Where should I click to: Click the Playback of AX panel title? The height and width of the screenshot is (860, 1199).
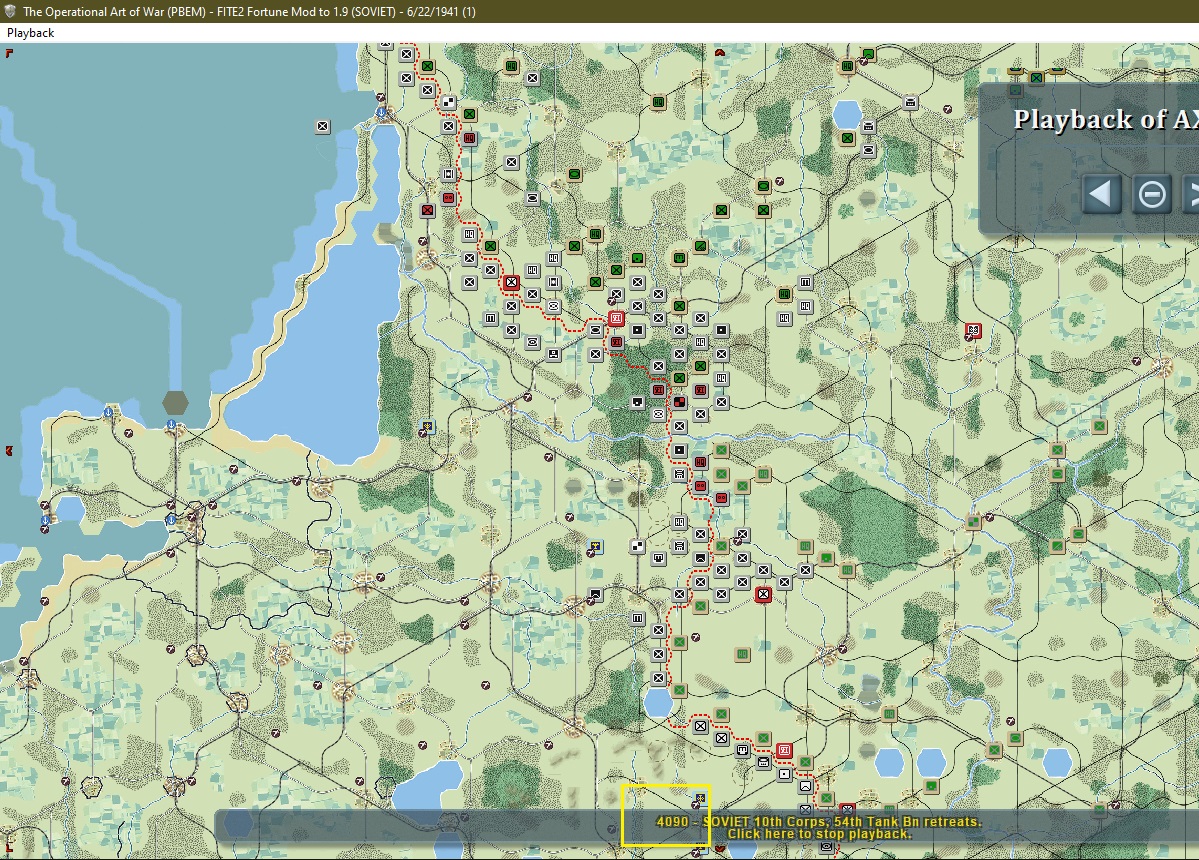(x=1106, y=120)
